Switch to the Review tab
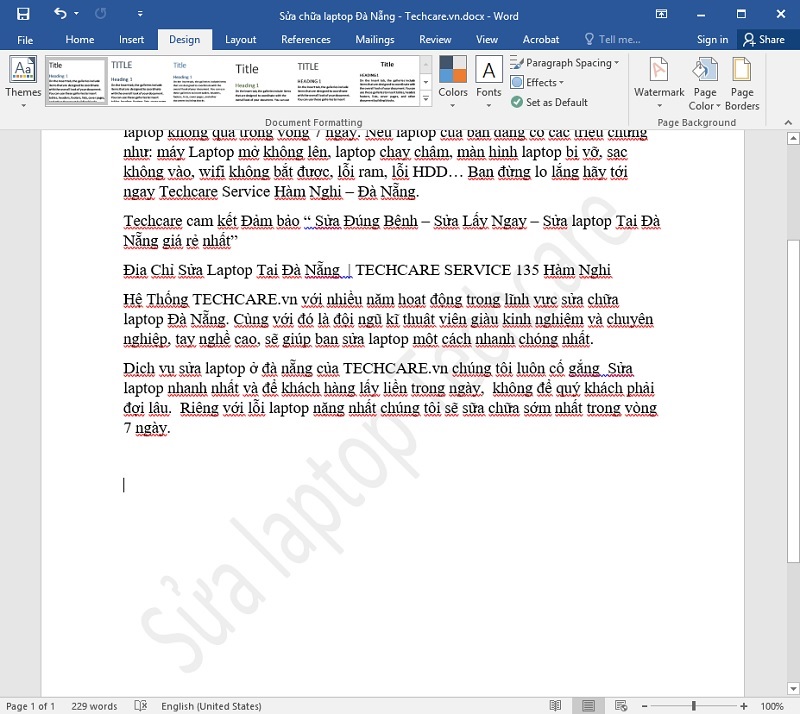 pyautogui.click(x=435, y=39)
